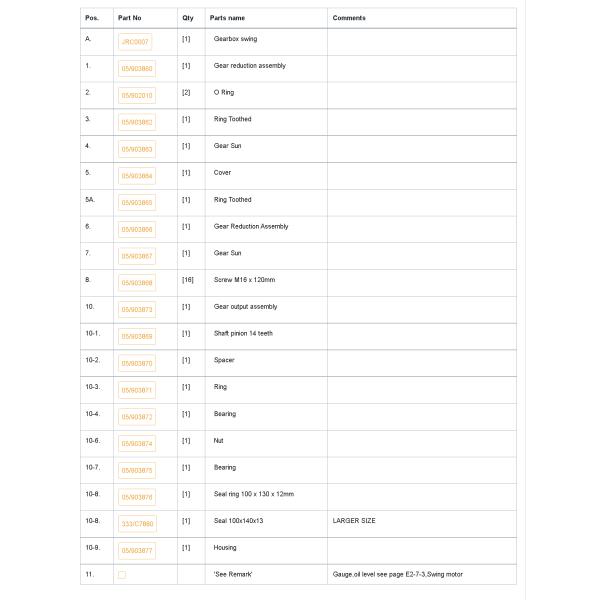Viewport: 600px width, 600px height.
Task: Click part 05/903860 for gear reduction assembly
Action: point(137,69)
